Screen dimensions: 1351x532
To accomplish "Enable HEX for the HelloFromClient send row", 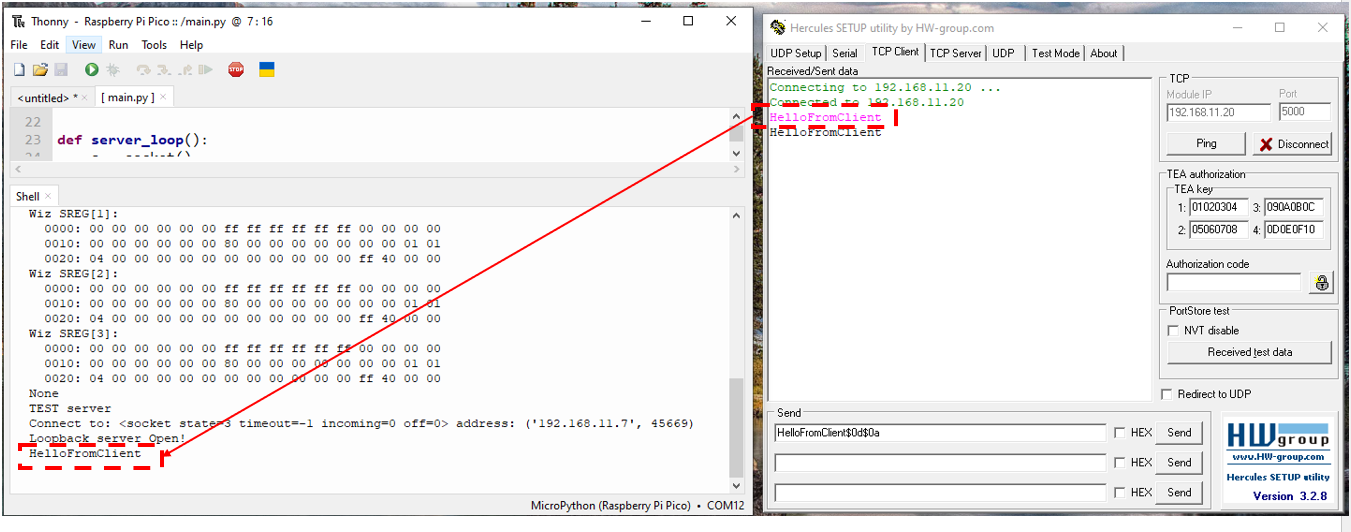I will 1120,433.
